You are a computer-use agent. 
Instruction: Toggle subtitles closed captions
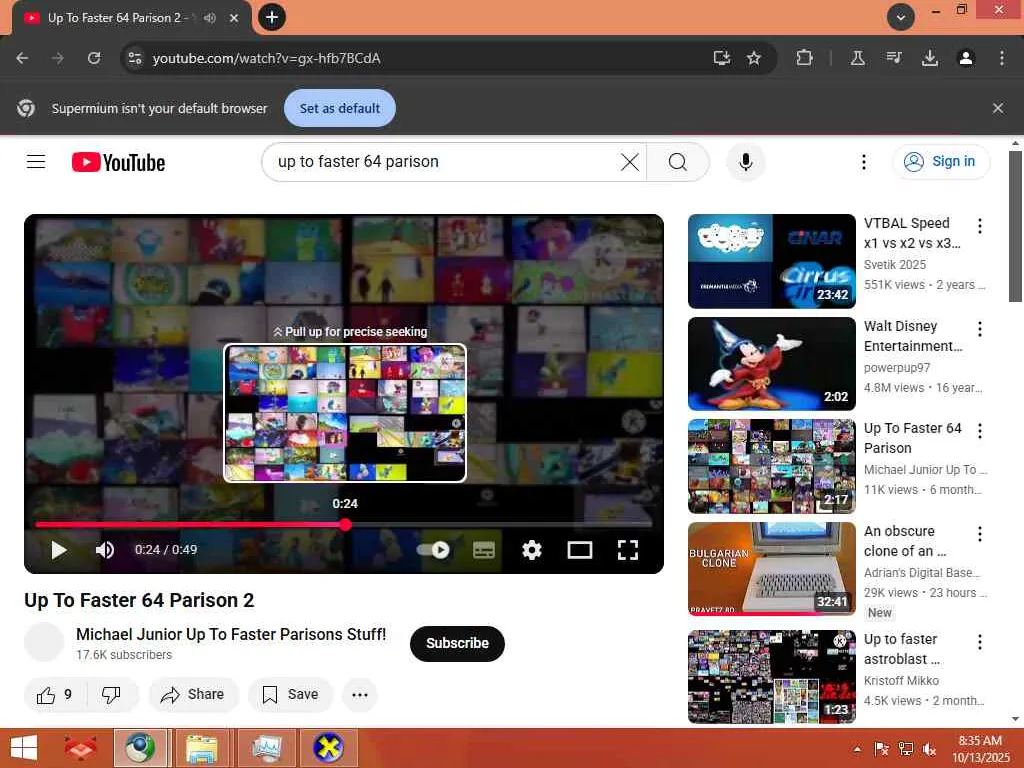click(483, 550)
